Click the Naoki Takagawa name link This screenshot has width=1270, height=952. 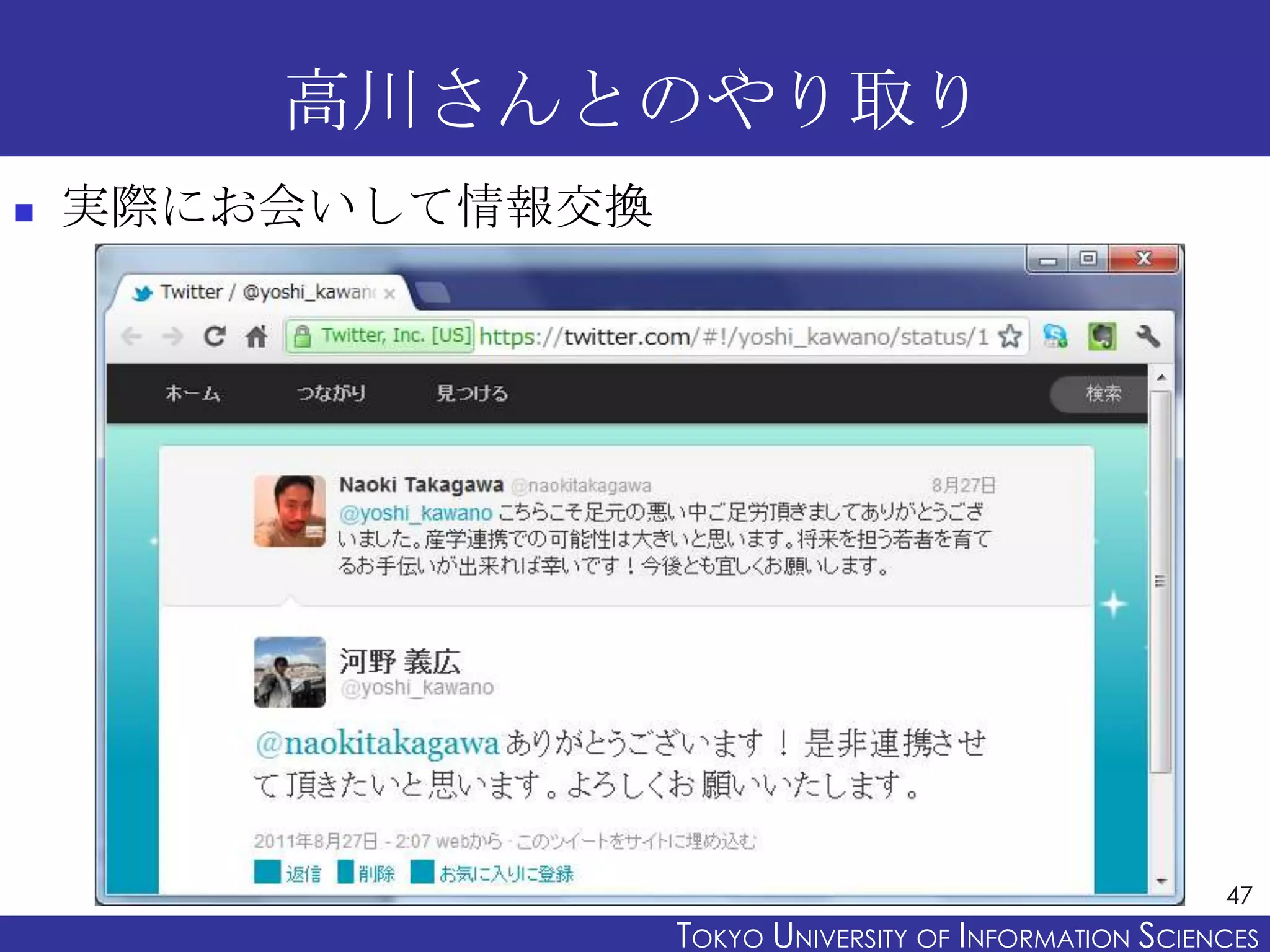click(x=421, y=485)
